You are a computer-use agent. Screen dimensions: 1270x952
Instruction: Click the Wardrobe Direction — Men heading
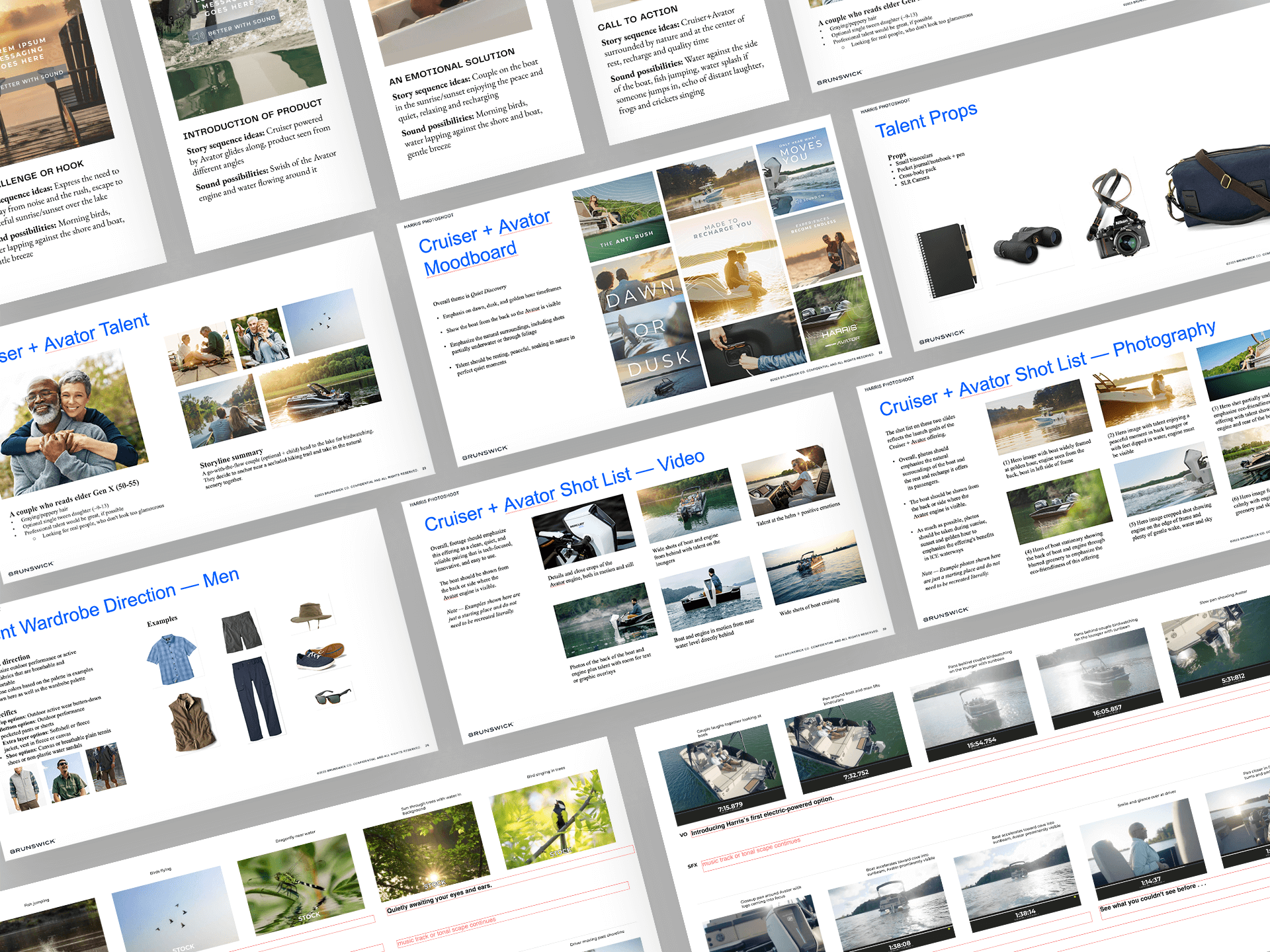120,602
